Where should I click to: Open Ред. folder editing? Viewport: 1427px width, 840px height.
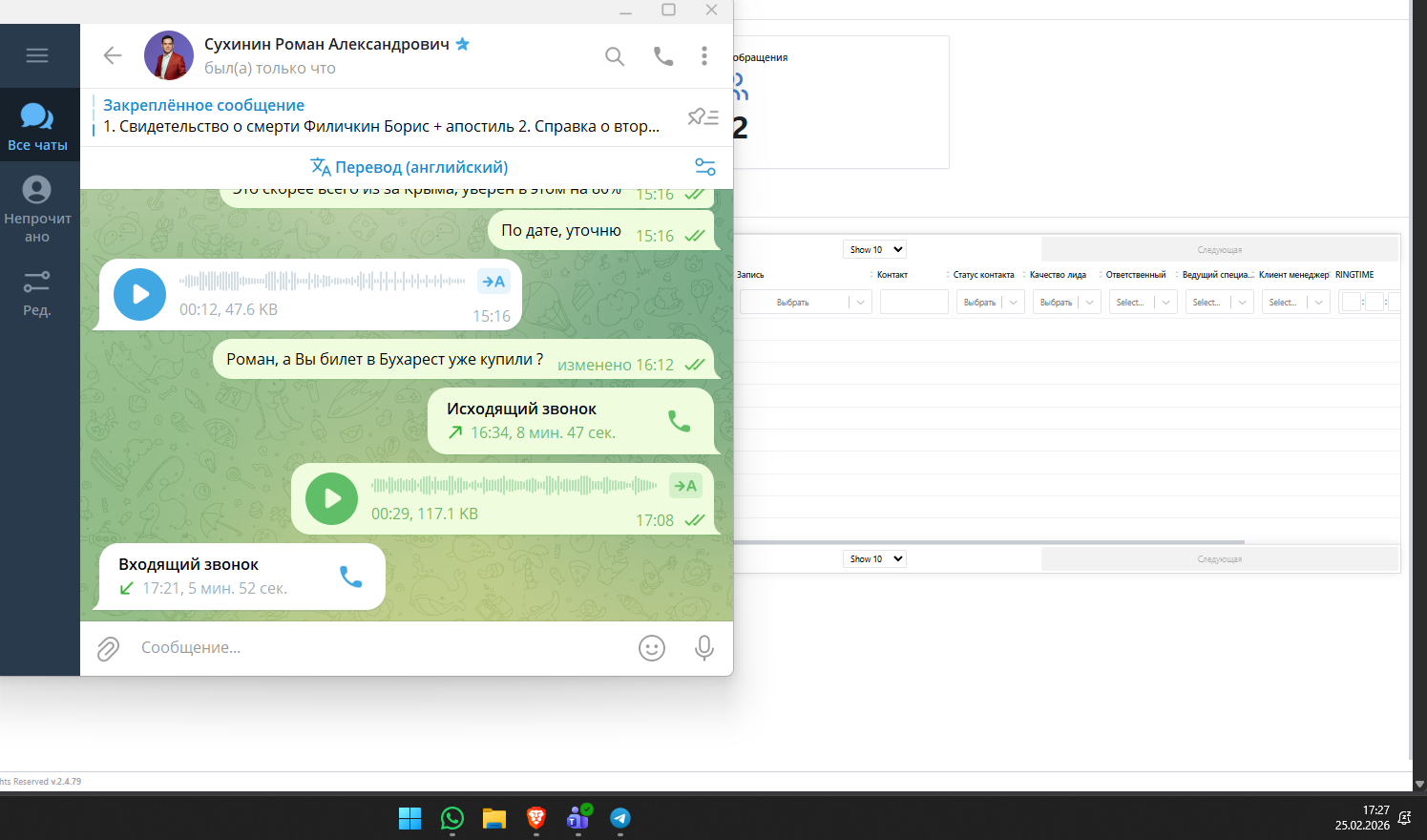[x=37, y=291]
